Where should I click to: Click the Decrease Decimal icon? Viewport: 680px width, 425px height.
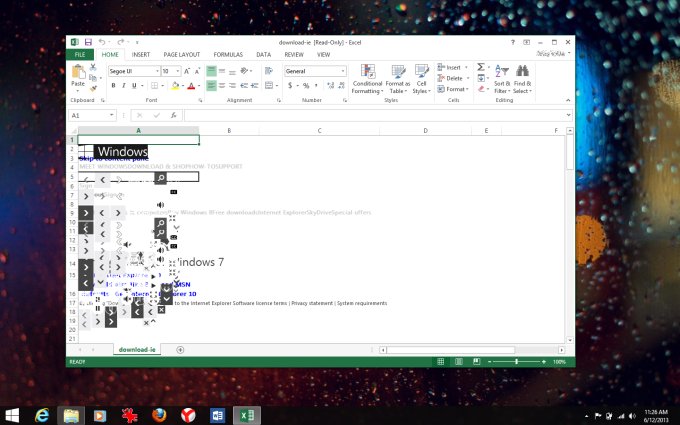coord(342,85)
